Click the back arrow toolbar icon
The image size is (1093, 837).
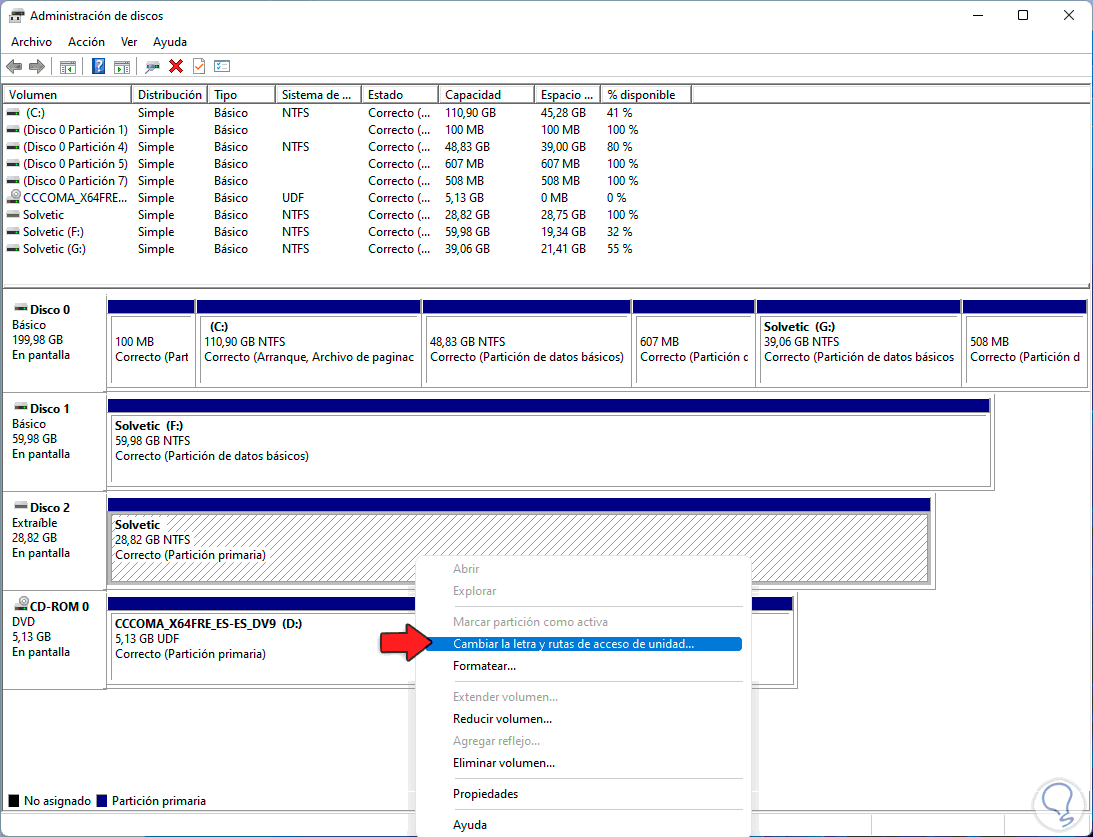coord(14,66)
